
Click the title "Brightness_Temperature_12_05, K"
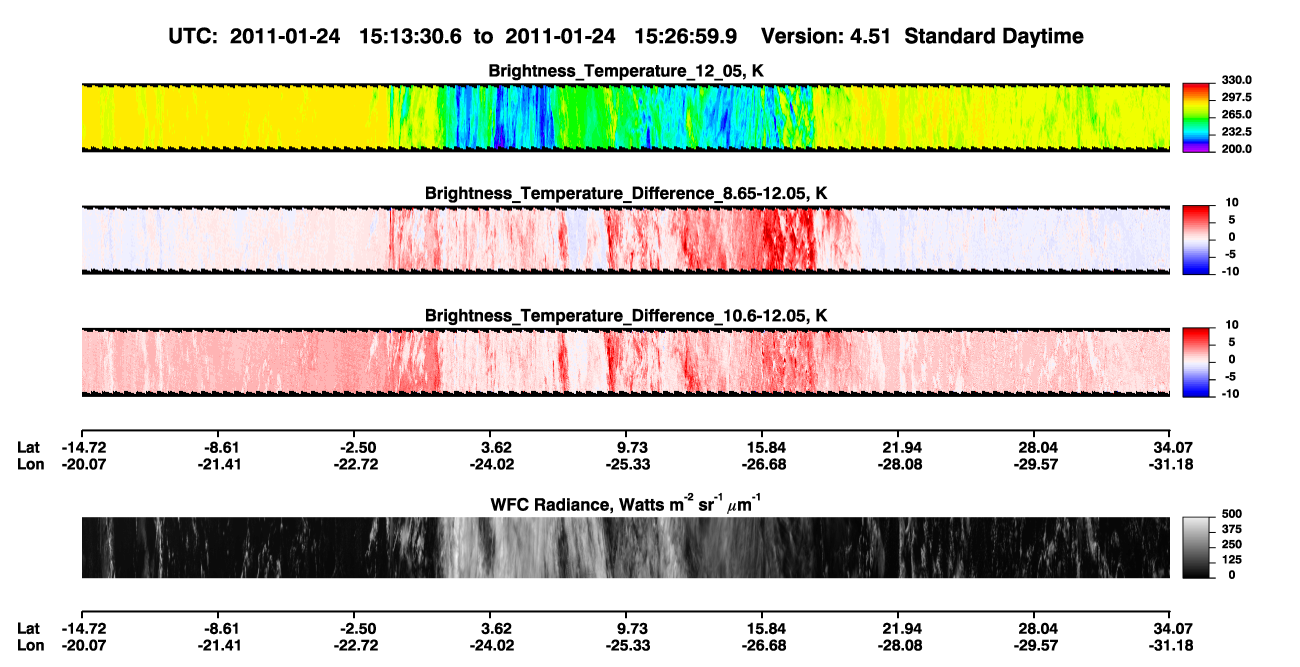pyautogui.click(x=626, y=71)
